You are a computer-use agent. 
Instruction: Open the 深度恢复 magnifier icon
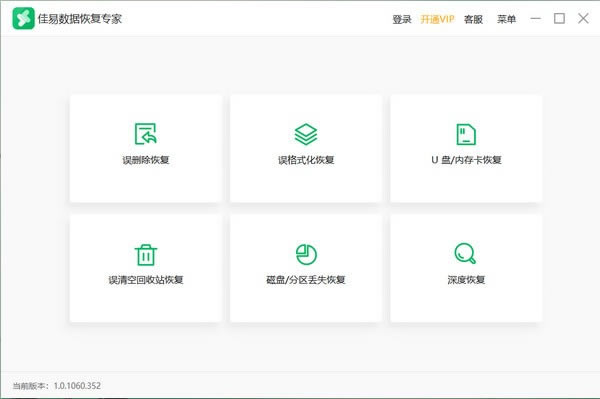pyautogui.click(x=465, y=253)
